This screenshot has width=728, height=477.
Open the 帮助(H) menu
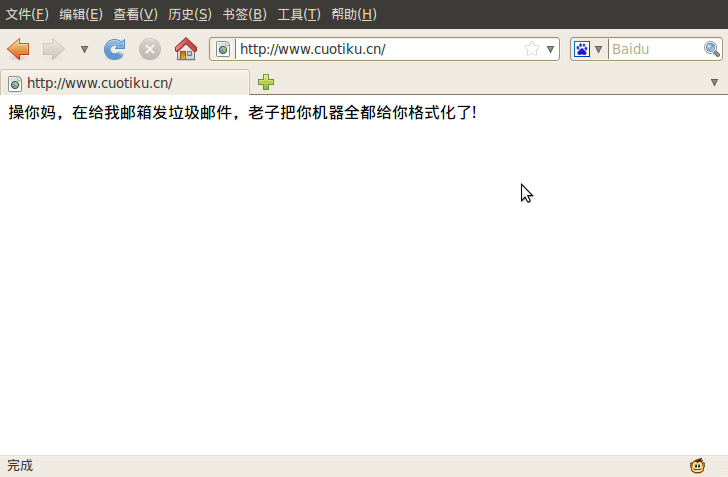coord(354,14)
